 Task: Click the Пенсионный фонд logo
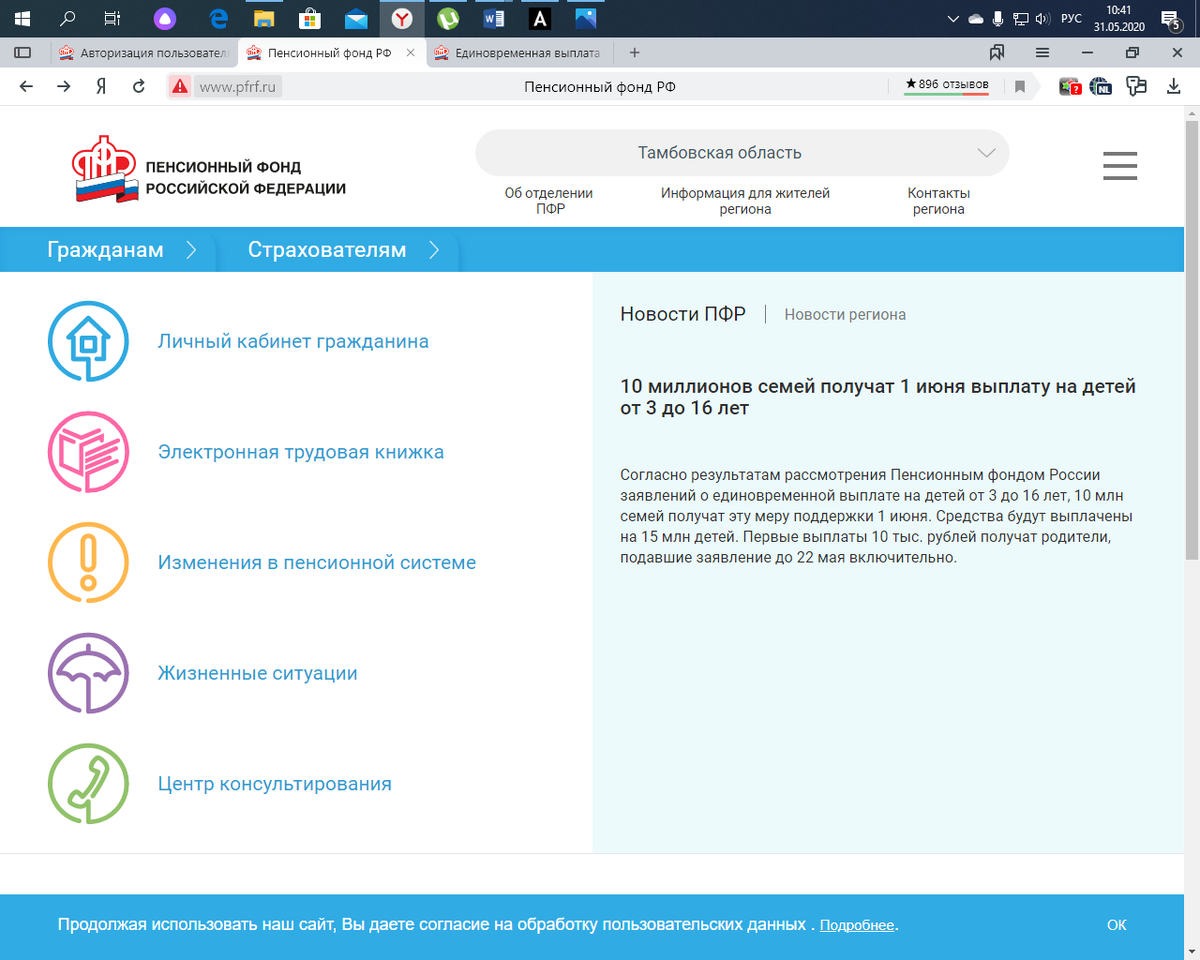(x=209, y=170)
